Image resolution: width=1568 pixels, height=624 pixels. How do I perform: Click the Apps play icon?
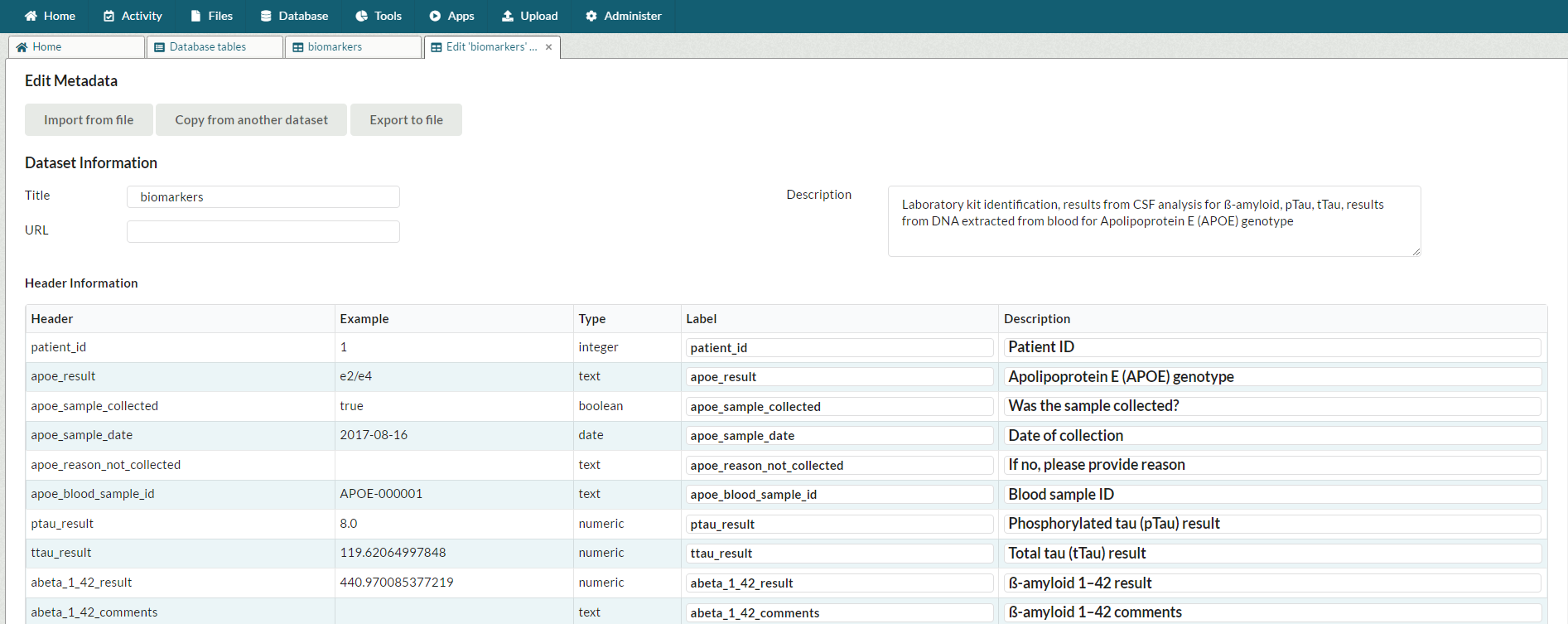tap(435, 16)
